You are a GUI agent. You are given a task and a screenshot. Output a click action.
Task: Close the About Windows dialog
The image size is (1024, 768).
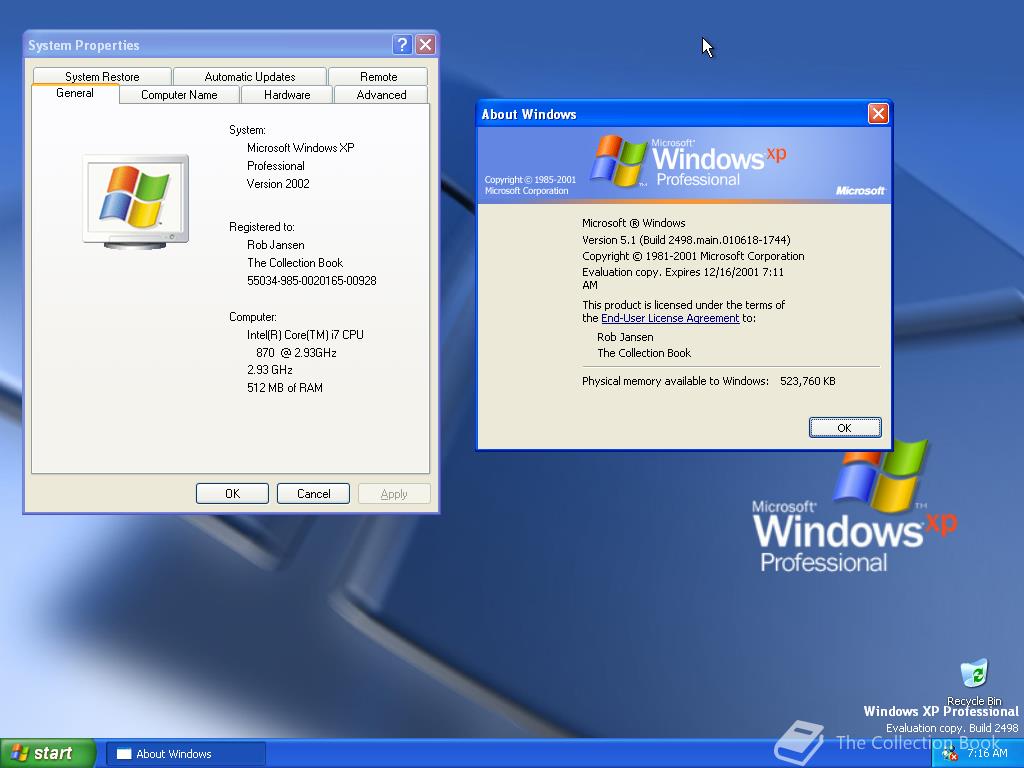tap(878, 114)
